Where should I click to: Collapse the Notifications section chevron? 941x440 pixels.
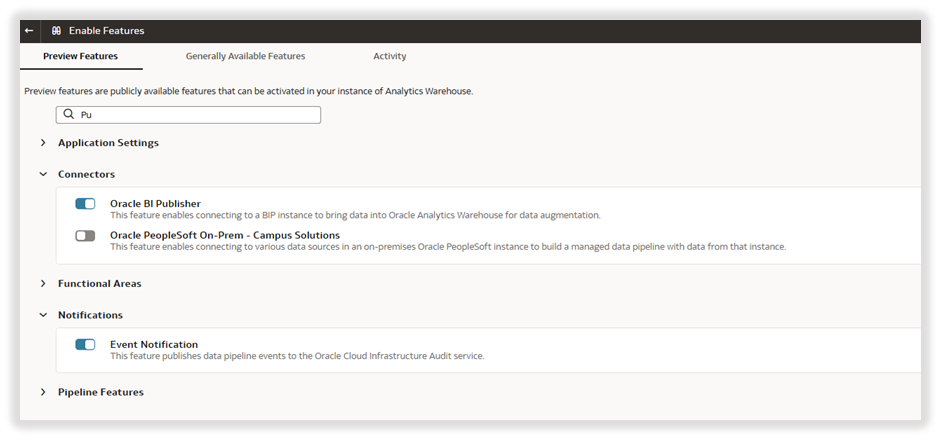tap(43, 315)
